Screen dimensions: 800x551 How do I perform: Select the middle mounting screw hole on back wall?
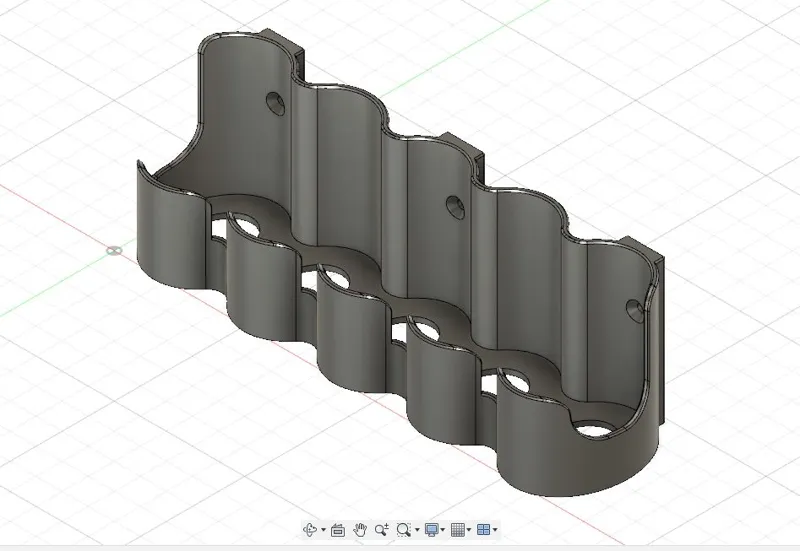pos(455,207)
